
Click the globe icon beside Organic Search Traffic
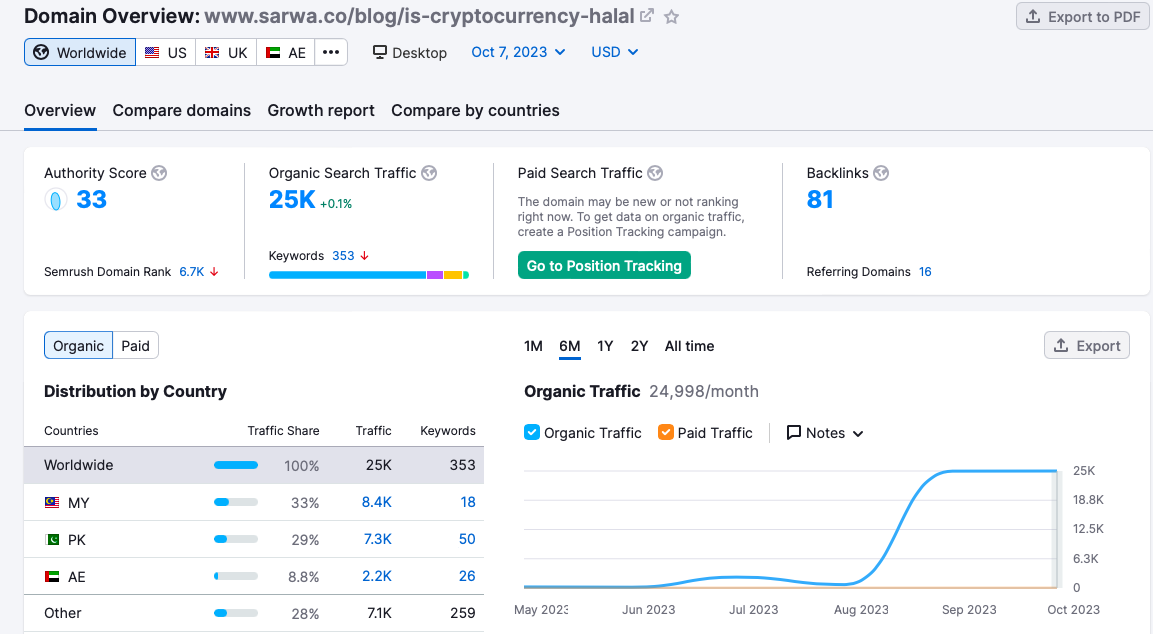[429, 173]
